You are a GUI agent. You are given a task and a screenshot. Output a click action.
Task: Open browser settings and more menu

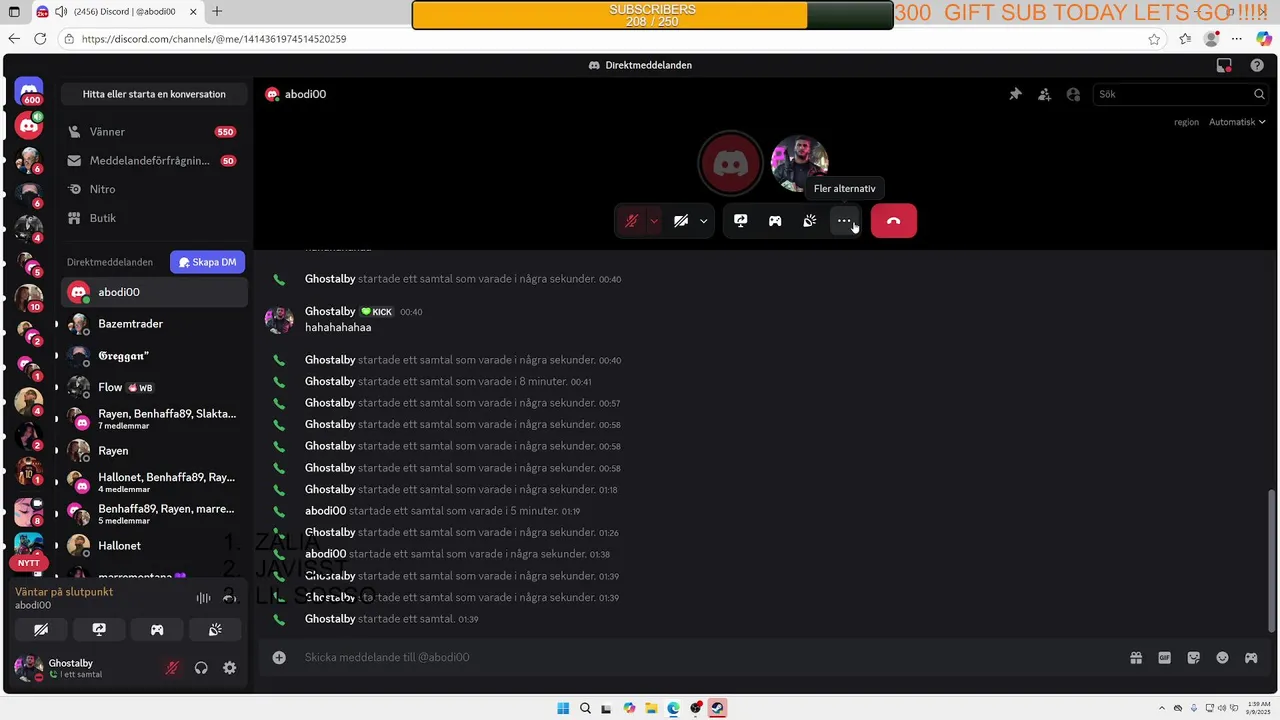click(1237, 39)
